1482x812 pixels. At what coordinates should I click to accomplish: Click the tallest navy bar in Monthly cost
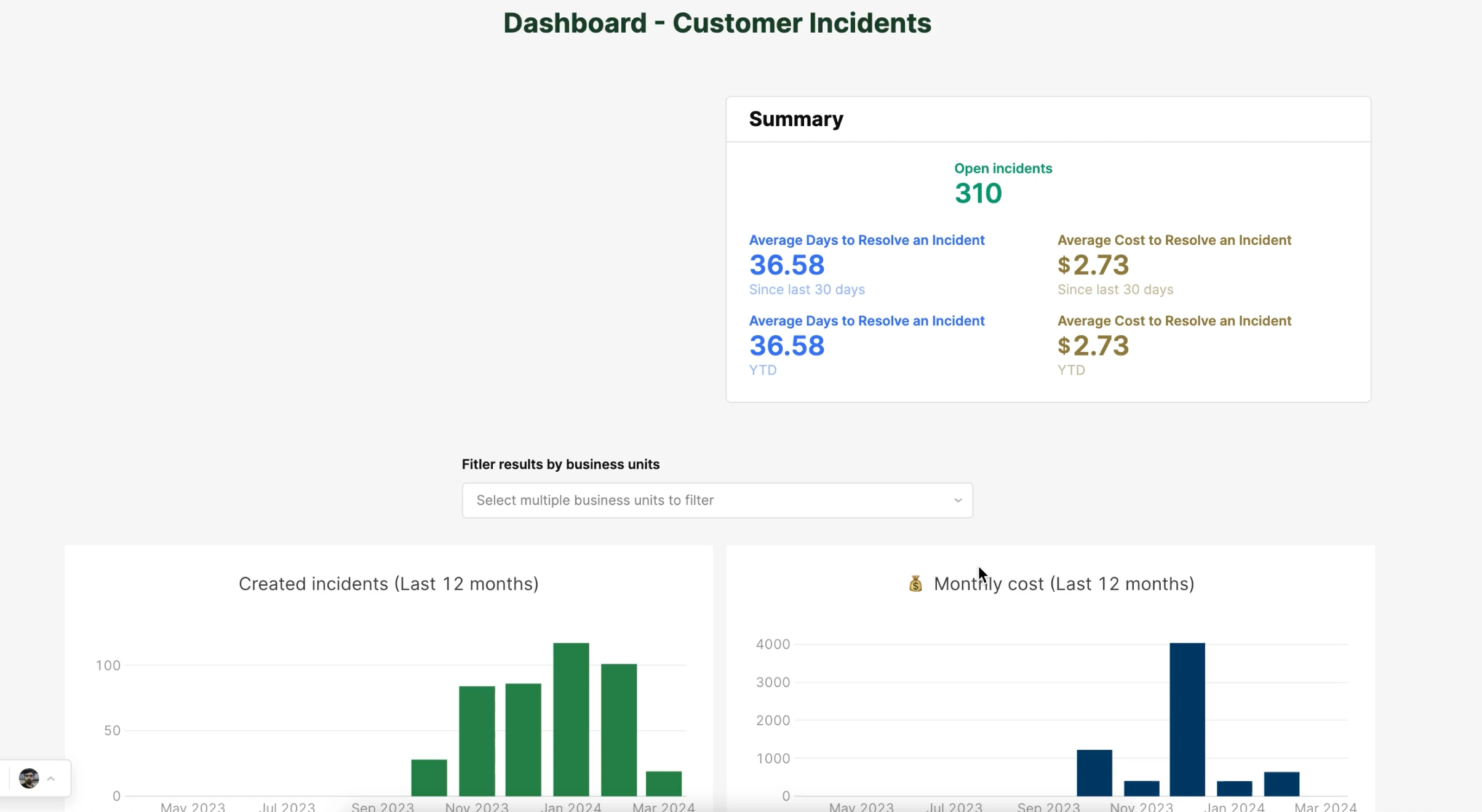(1187, 718)
